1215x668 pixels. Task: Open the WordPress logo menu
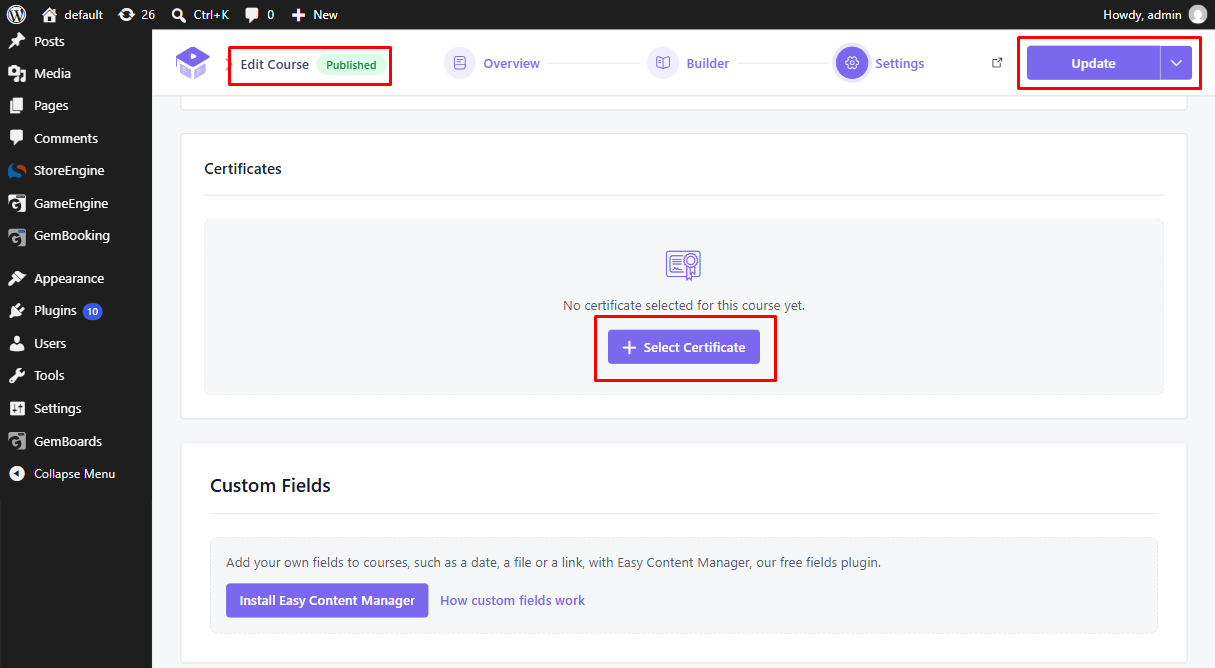point(16,14)
